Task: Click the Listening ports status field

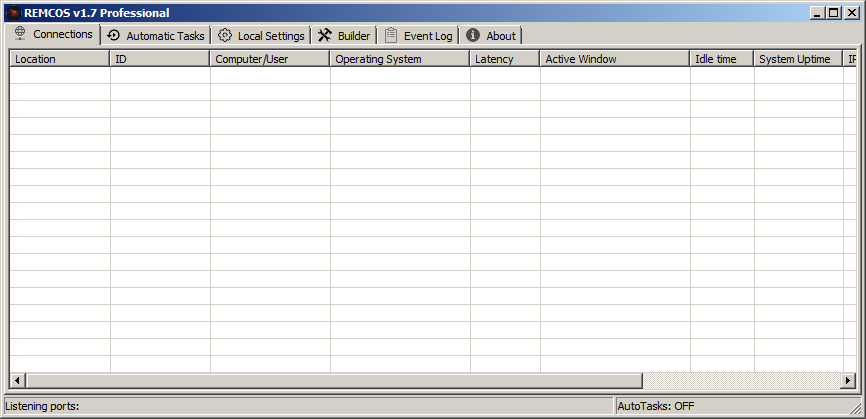Action: click(x=308, y=406)
